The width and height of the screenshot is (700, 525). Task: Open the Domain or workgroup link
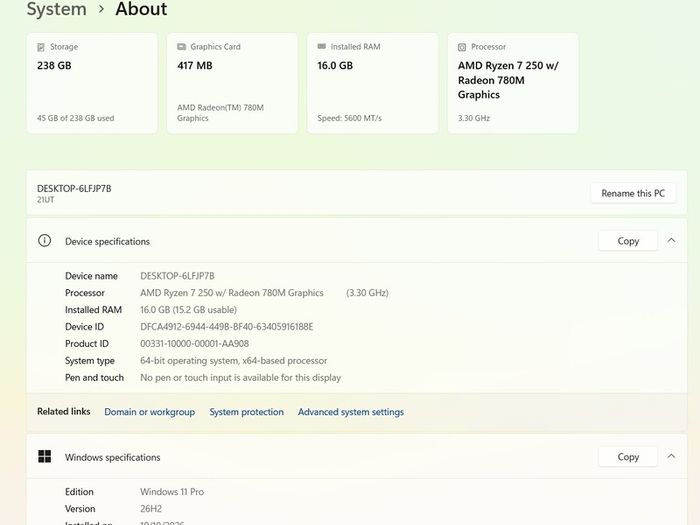[150, 412]
